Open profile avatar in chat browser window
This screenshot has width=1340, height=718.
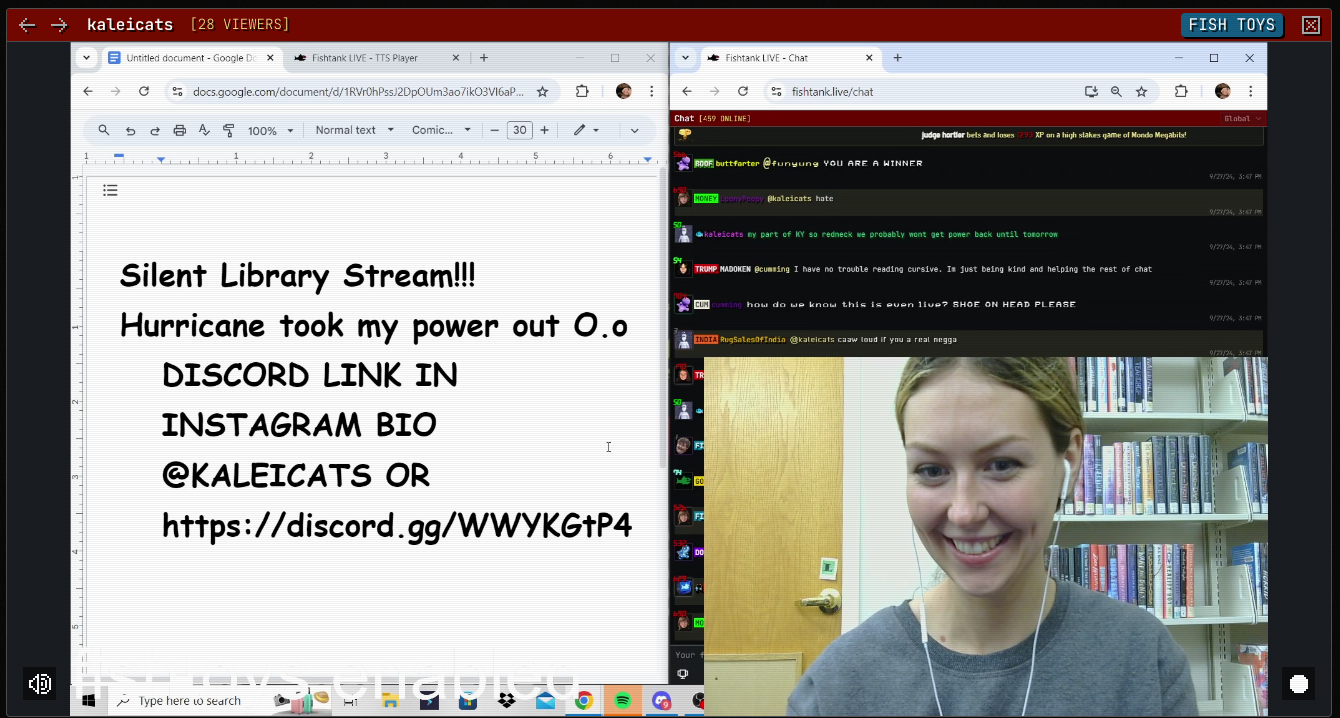click(x=1222, y=91)
